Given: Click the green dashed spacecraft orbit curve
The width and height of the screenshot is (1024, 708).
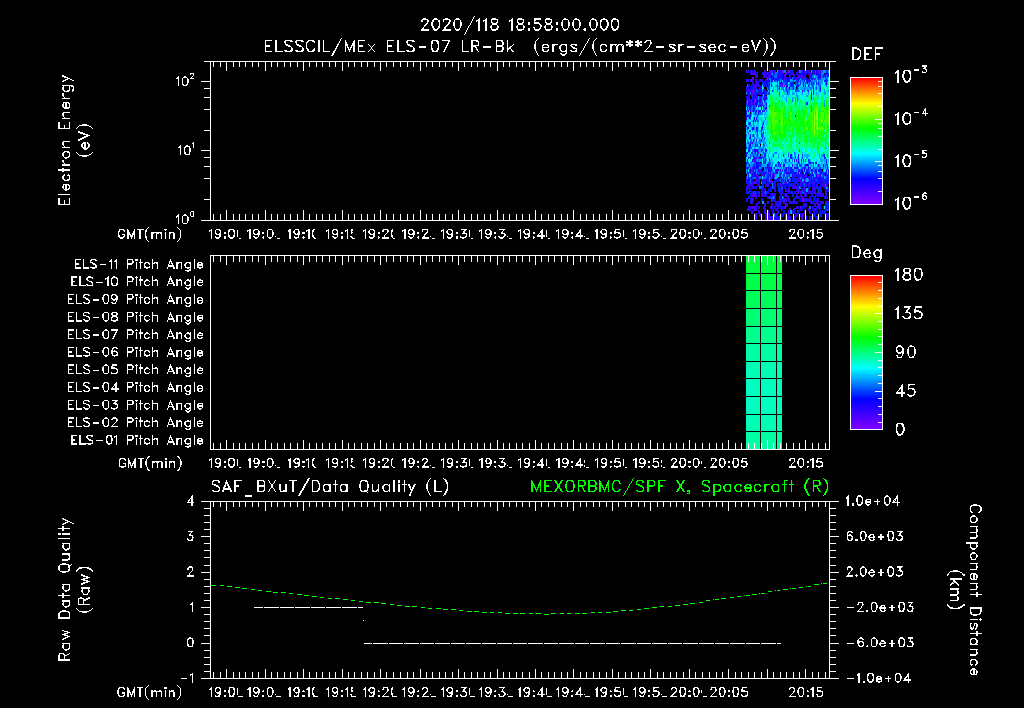Looking at the screenshot, I should (x=519, y=599).
